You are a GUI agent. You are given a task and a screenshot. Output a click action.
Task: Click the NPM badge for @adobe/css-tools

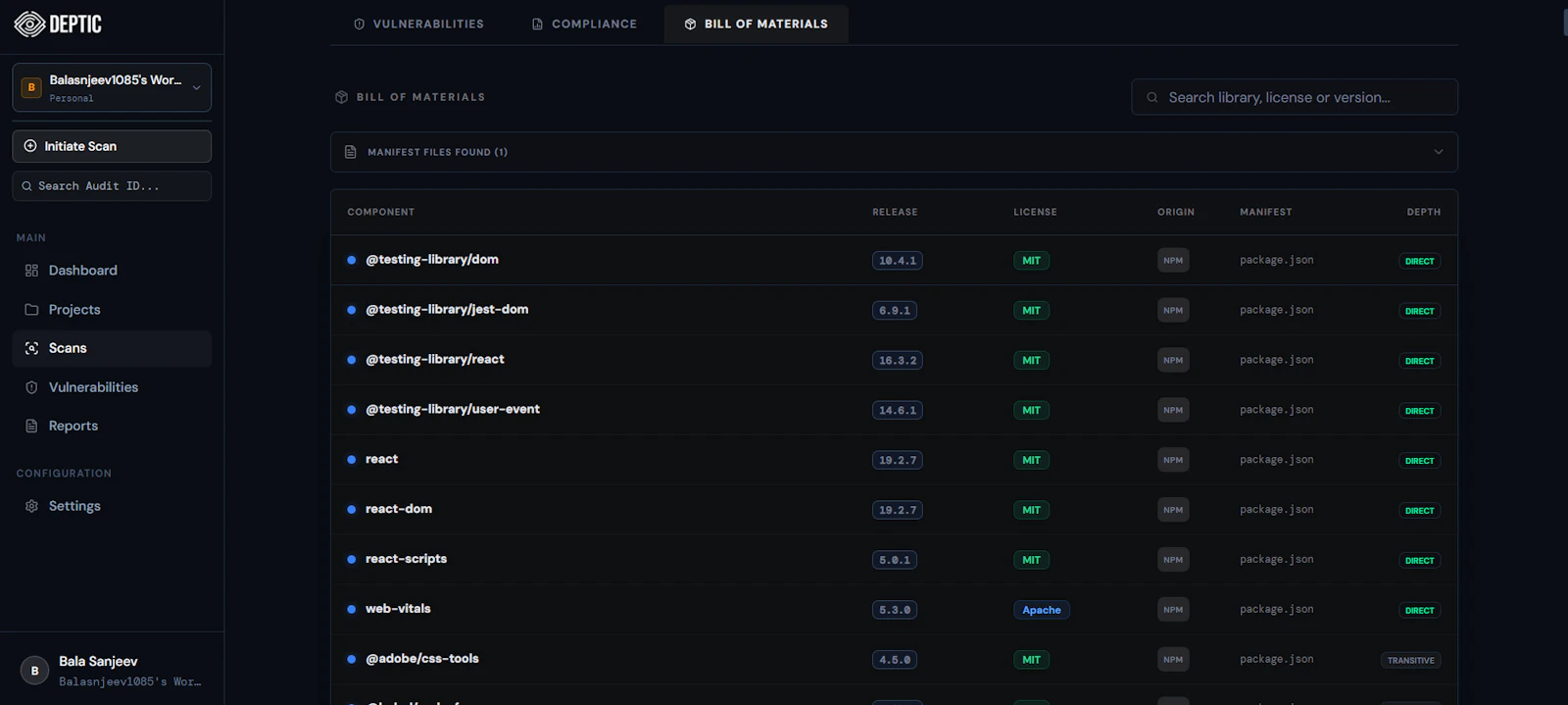(x=1173, y=660)
